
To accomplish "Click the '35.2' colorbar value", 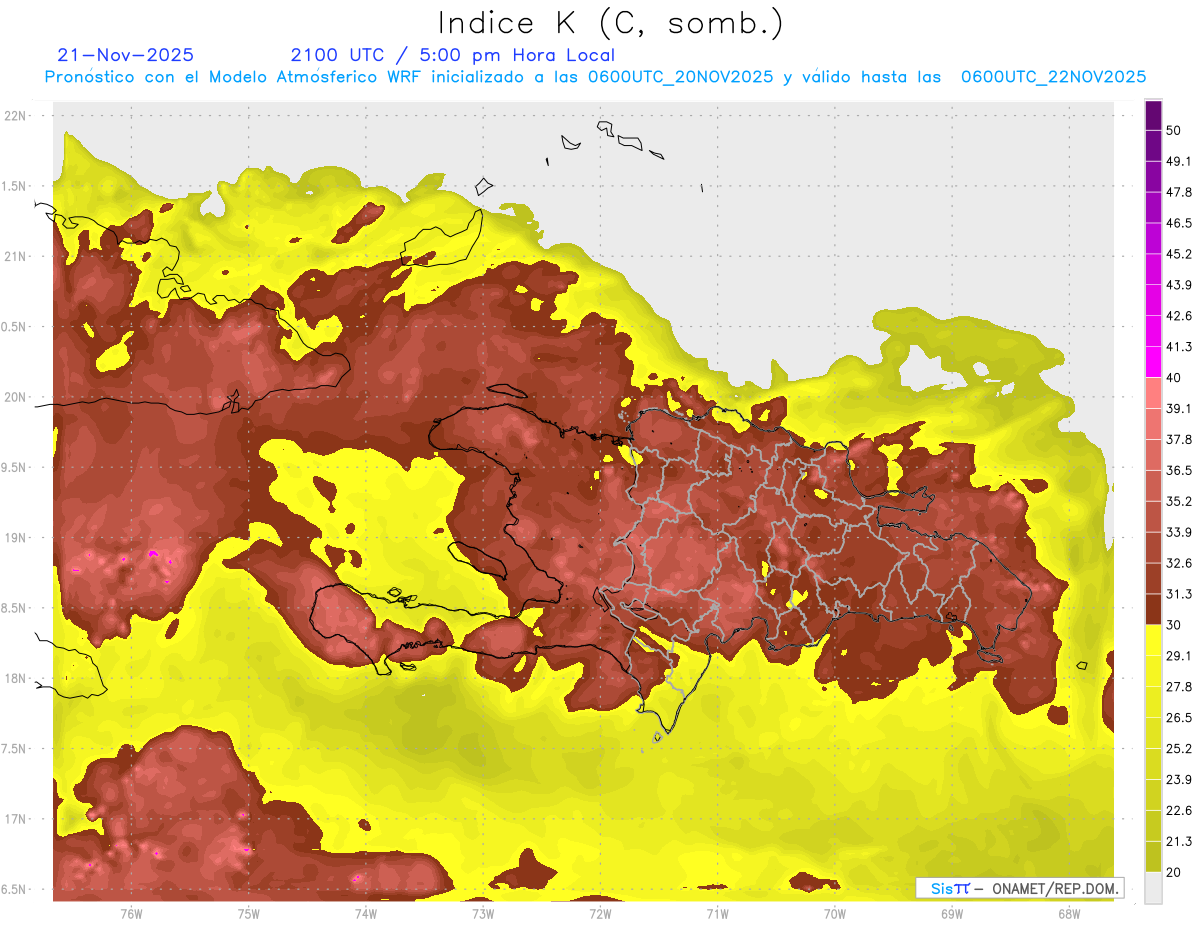I will click(1179, 501).
